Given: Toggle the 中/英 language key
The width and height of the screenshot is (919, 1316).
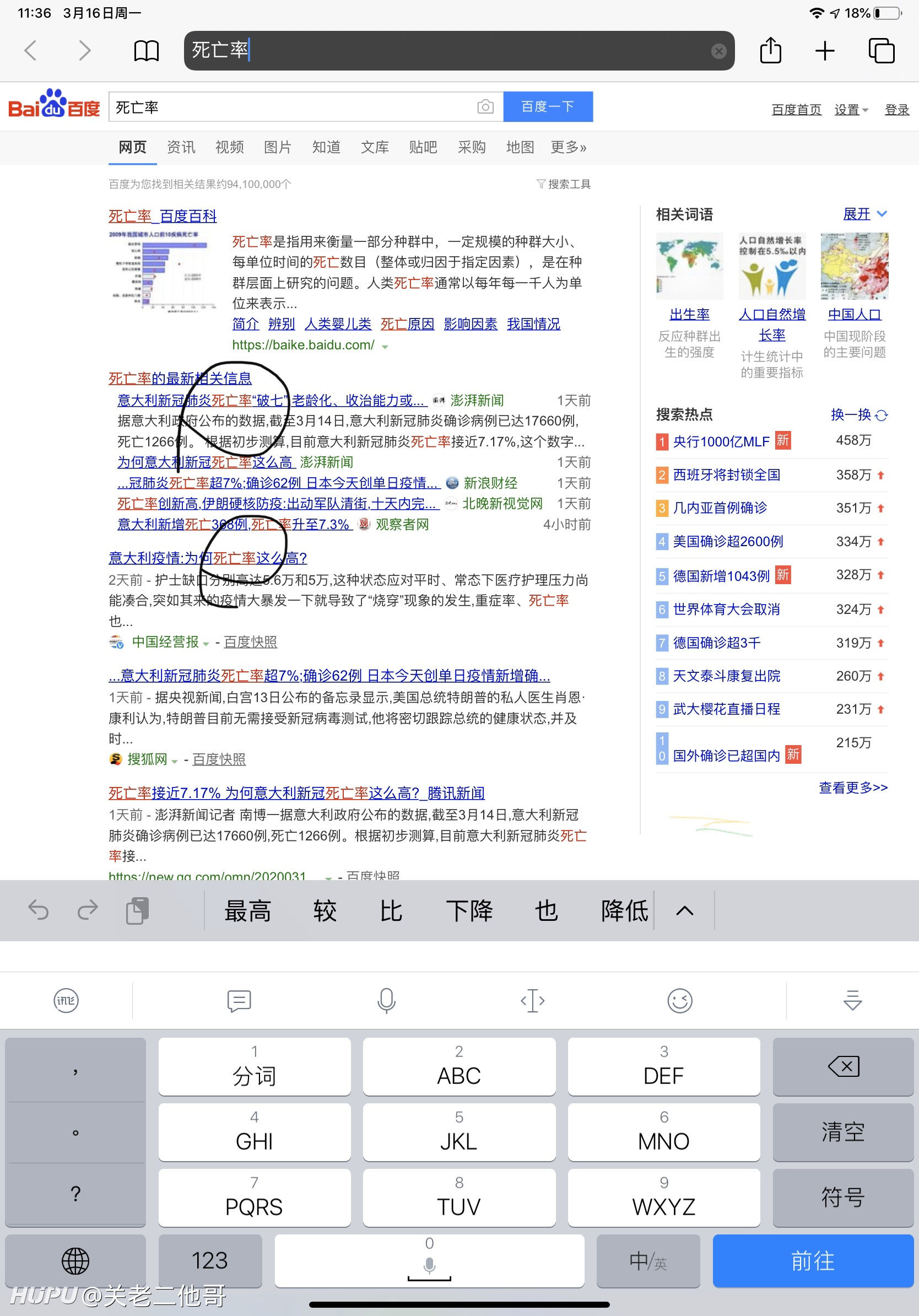Looking at the screenshot, I should tap(648, 1261).
